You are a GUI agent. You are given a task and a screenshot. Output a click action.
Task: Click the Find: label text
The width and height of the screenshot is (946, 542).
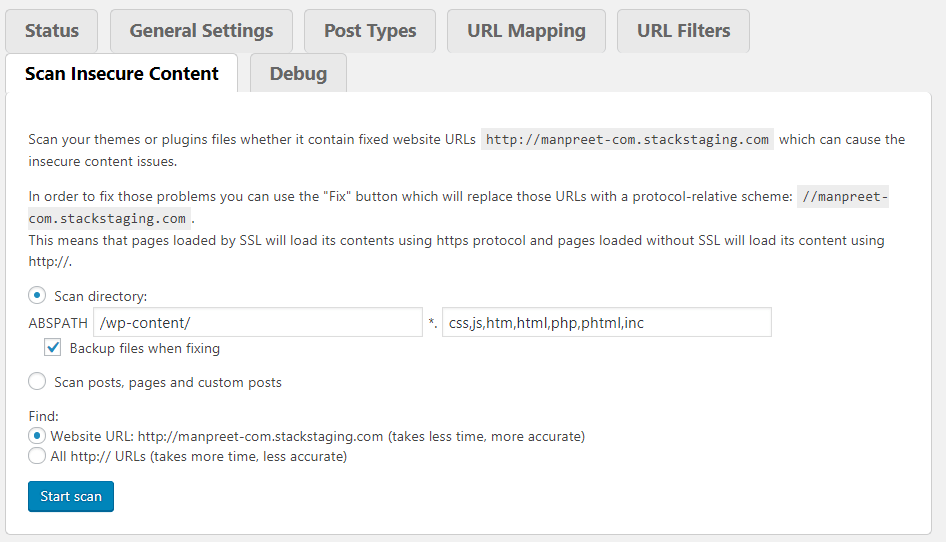point(43,416)
